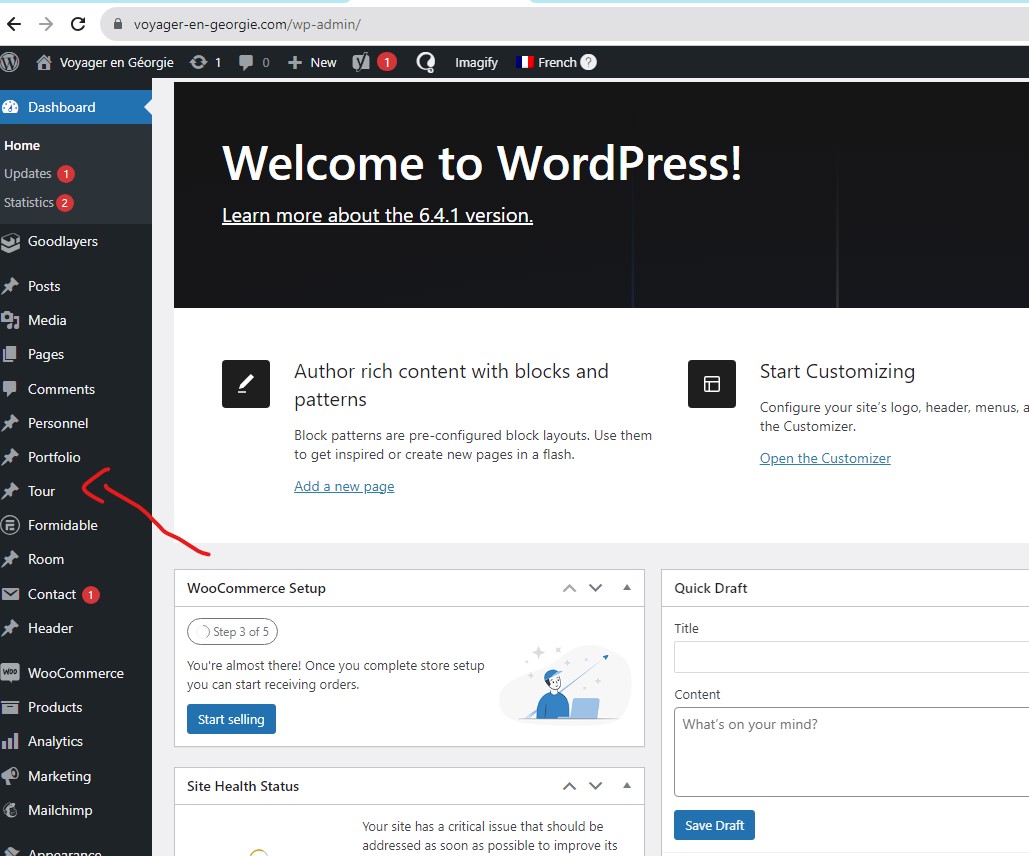Image resolution: width=1029 pixels, height=856 pixels.
Task: Click the Add a new page link
Action: click(x=344, y=486)
